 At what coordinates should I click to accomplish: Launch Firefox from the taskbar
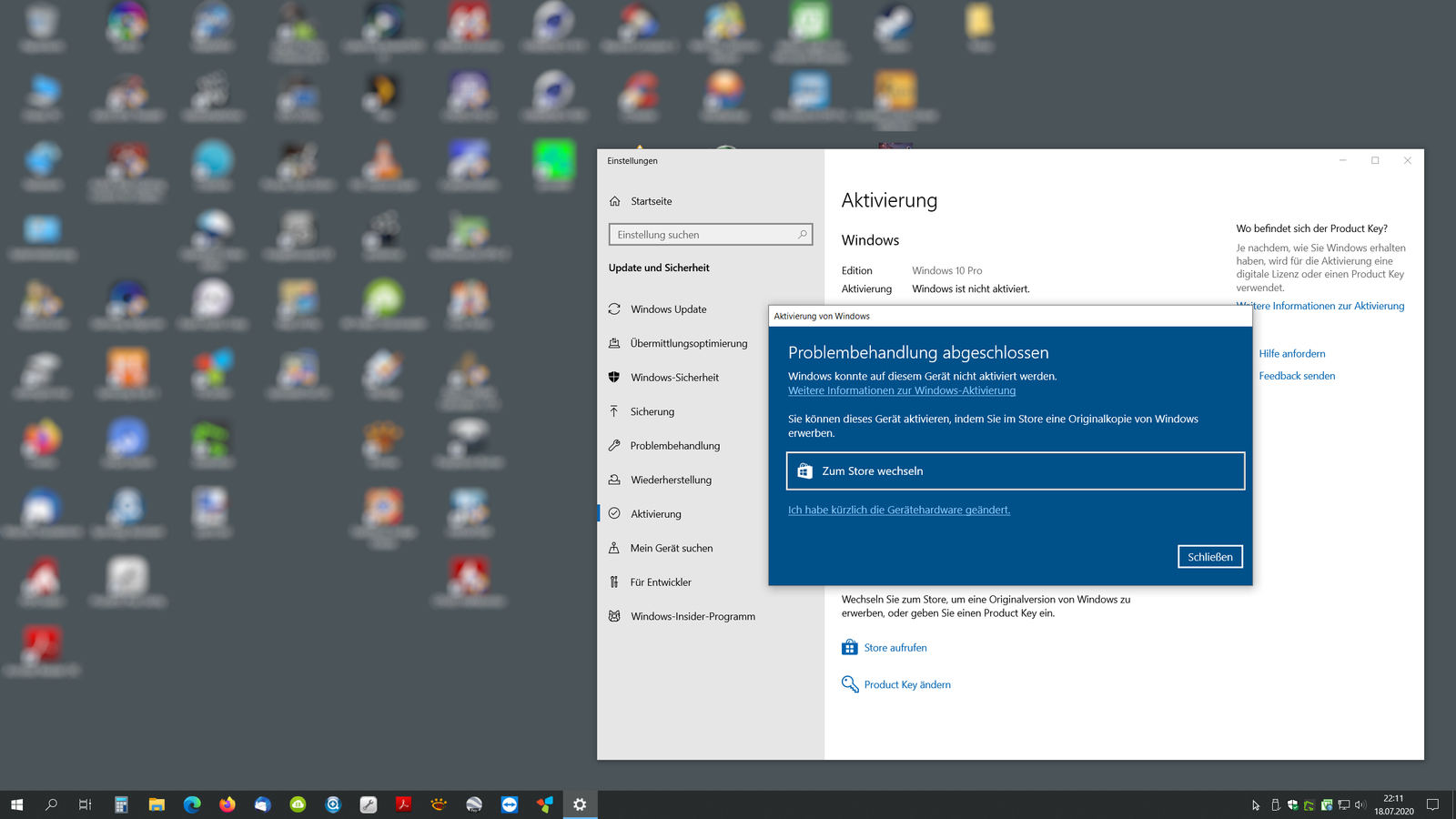click(x=227, y=804)
